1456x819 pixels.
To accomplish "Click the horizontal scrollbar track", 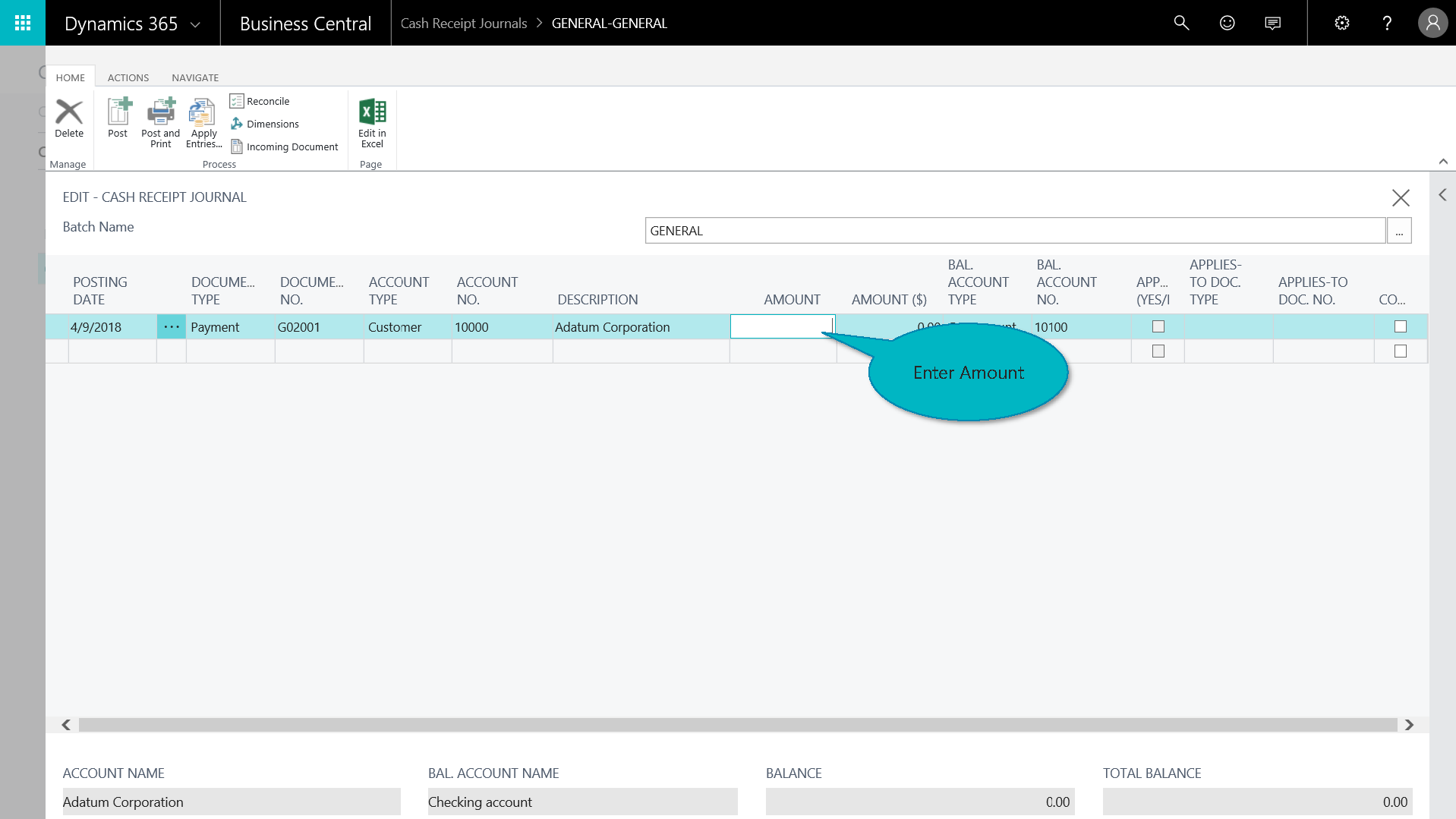I will pos(736,725).
